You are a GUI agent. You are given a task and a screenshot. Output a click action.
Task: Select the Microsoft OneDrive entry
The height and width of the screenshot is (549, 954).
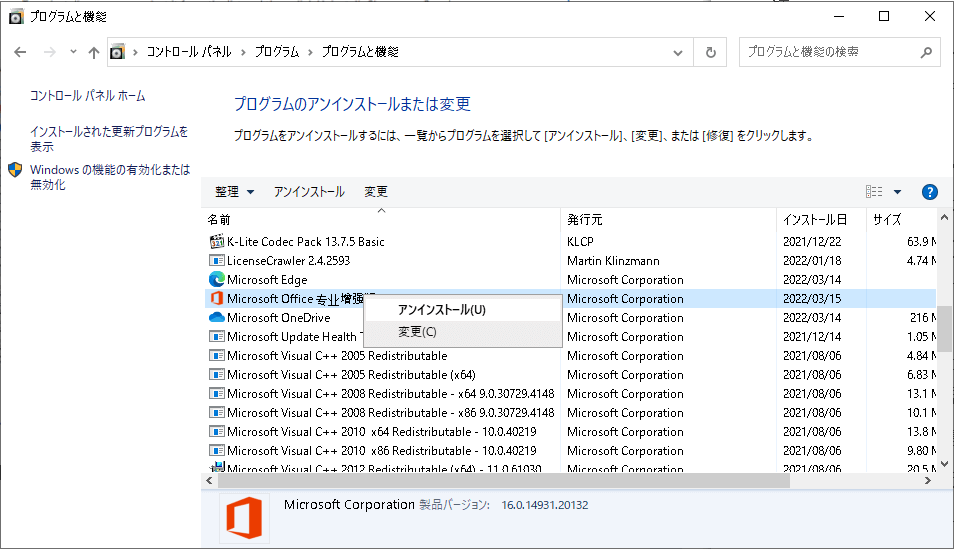(279, 318)
